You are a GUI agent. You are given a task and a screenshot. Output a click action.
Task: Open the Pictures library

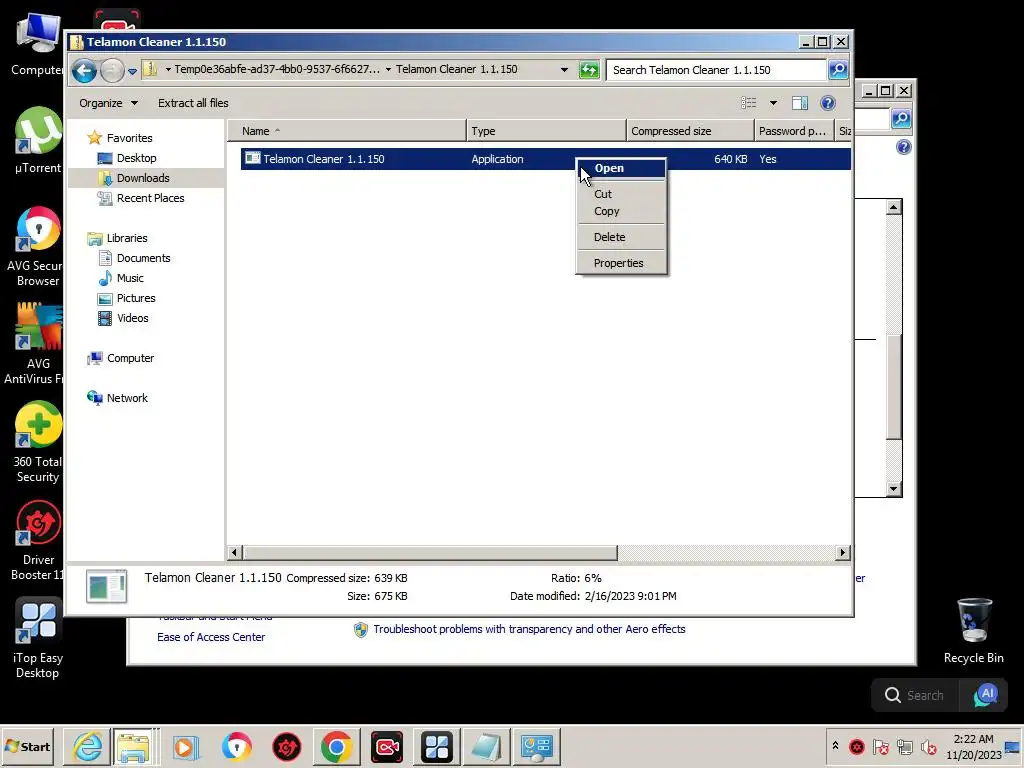136,298
